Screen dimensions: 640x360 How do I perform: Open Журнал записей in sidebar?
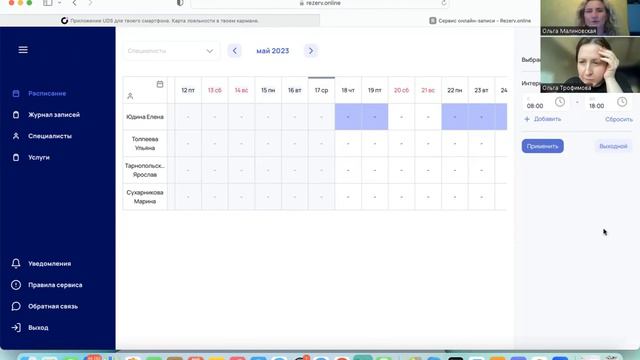point(54,115)
